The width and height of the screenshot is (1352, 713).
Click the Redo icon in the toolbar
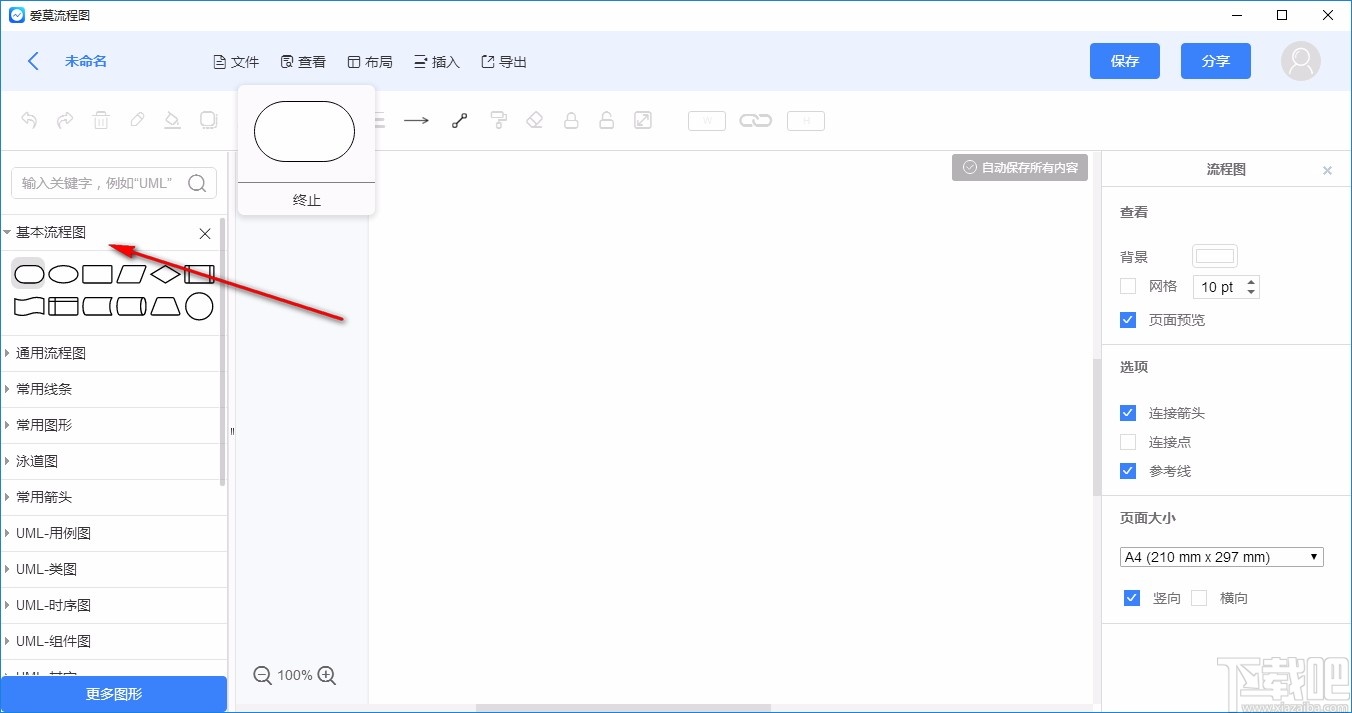click(x=65, y=120)
